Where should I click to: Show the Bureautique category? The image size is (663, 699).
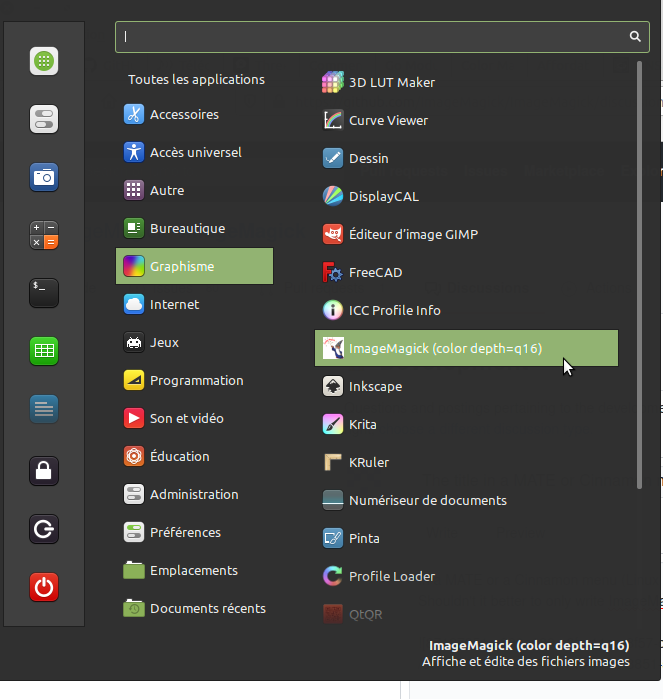[x=194, y=228]
